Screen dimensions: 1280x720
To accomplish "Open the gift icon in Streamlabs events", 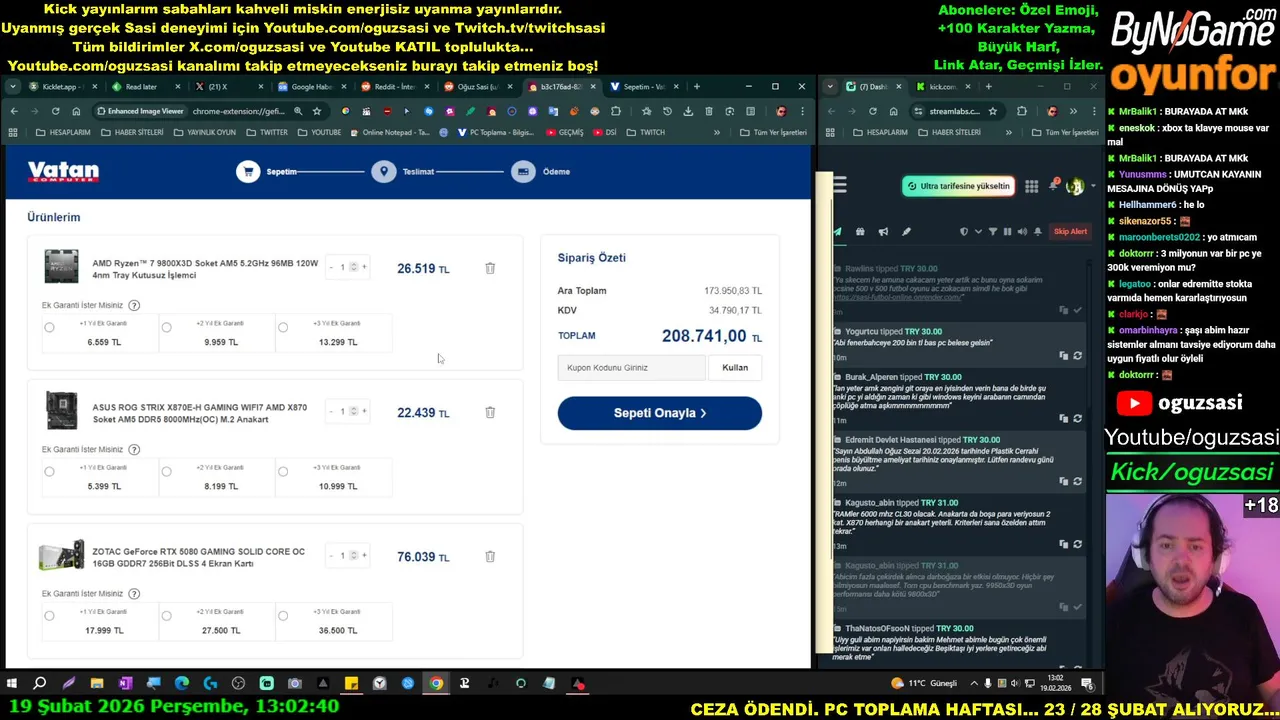I will (x=860, y=231).
